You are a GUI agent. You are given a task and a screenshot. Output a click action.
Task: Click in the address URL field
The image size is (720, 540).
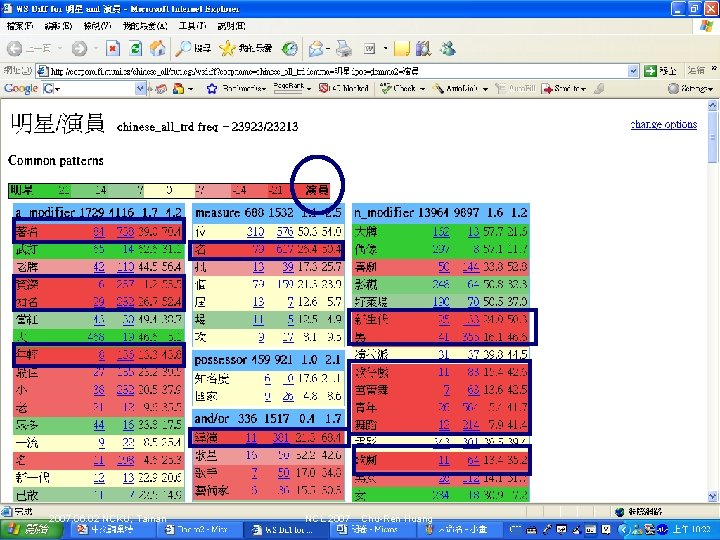(338, 71)
